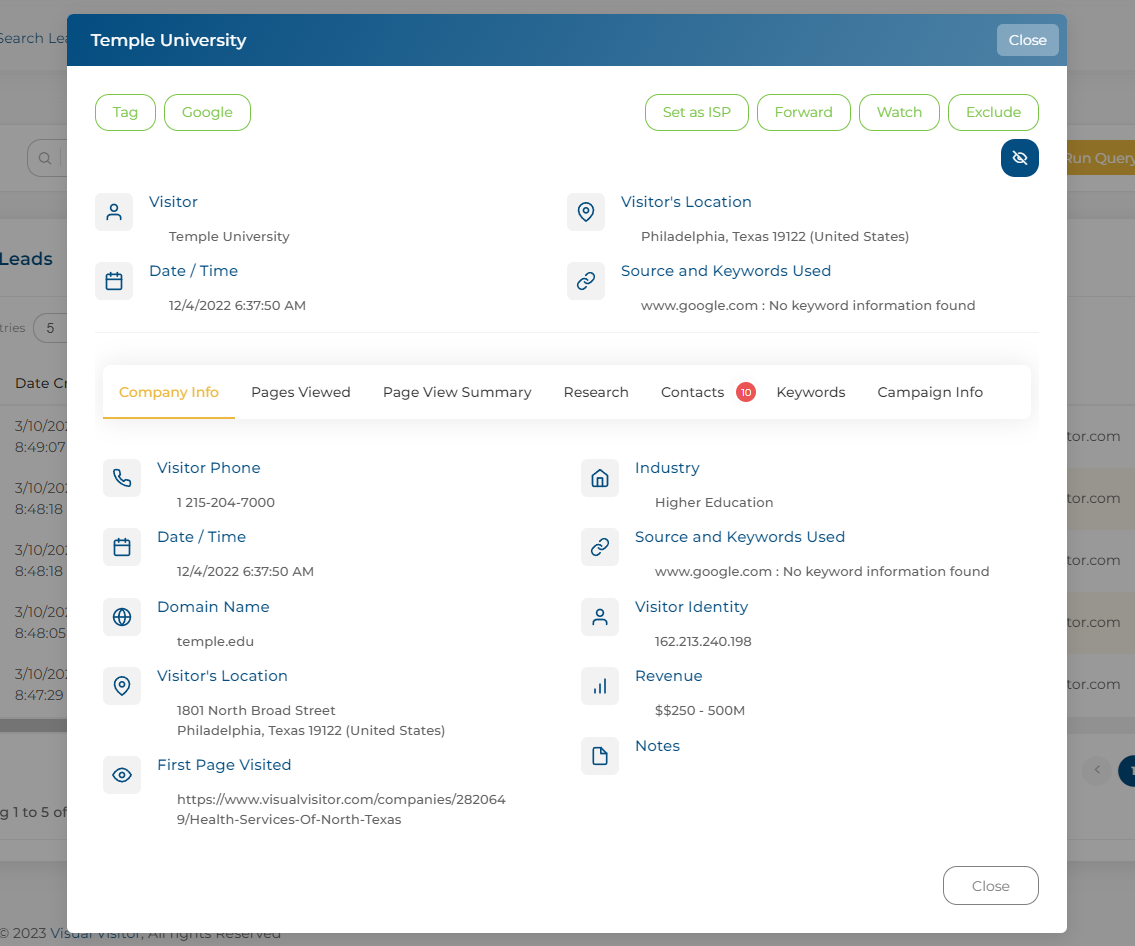The width and height of the screenshot is (1135, 946).
Task: Open the Pages Viewed tab
Action: [300, 392]
